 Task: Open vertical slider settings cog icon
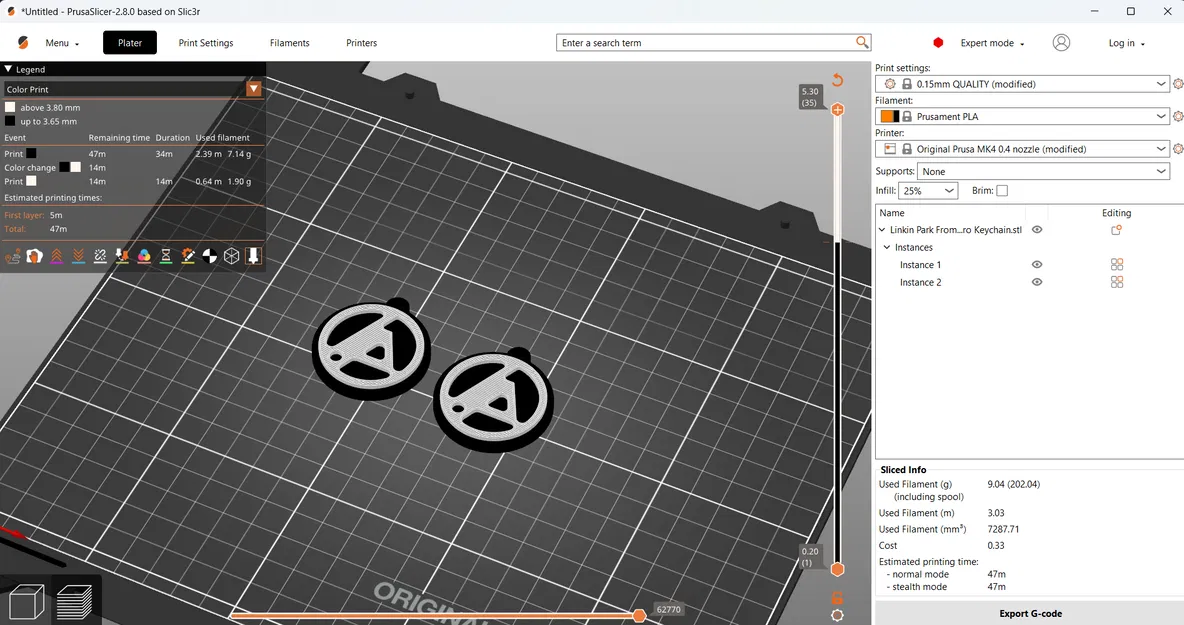(837, 615)
